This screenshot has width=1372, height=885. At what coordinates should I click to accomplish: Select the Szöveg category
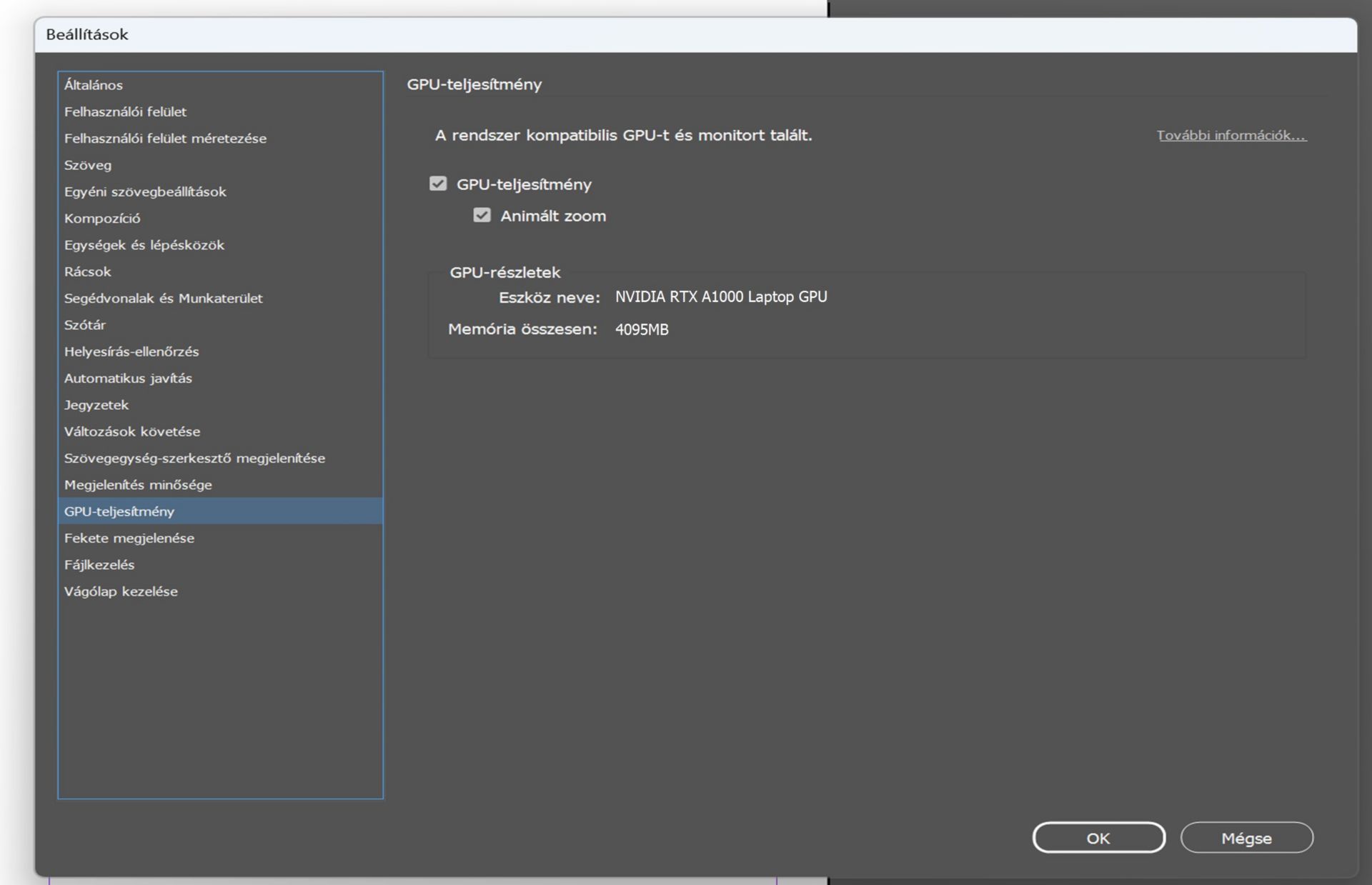(x=88, y=165)
